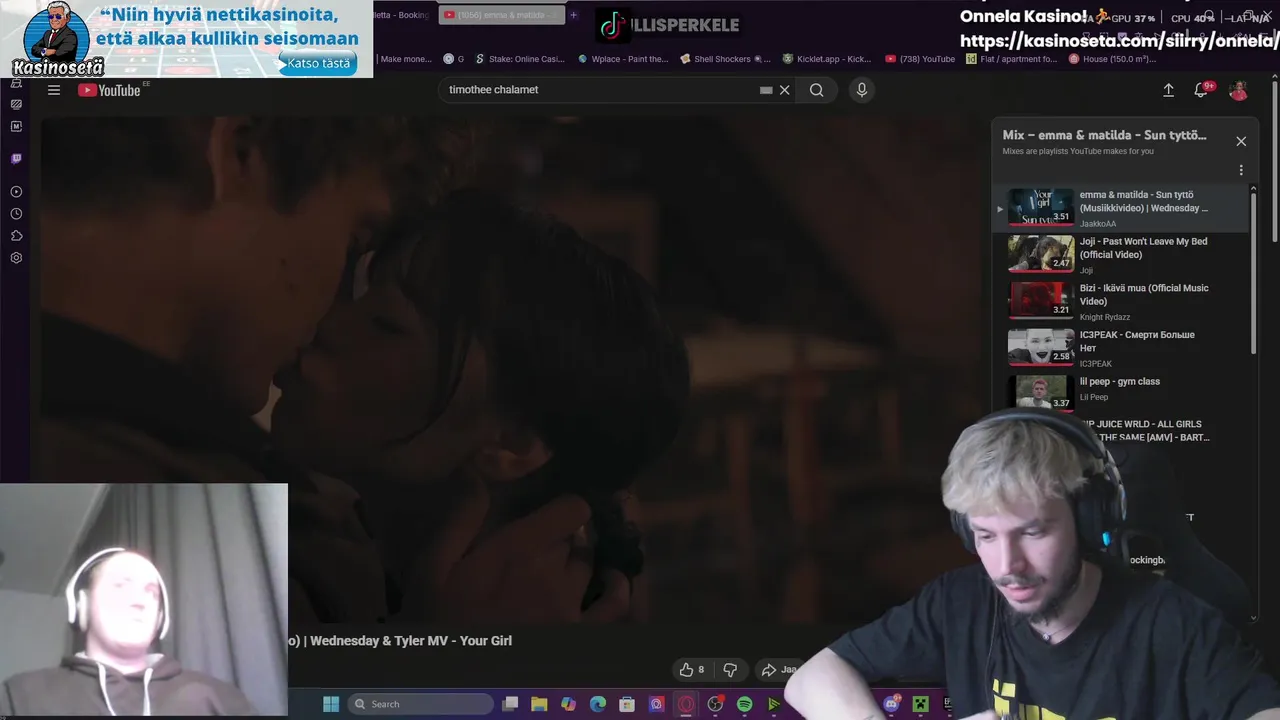Open the Windows Start menu
Image resolution: width=1280 pixels, height=720 pixels.
[331, 704]
